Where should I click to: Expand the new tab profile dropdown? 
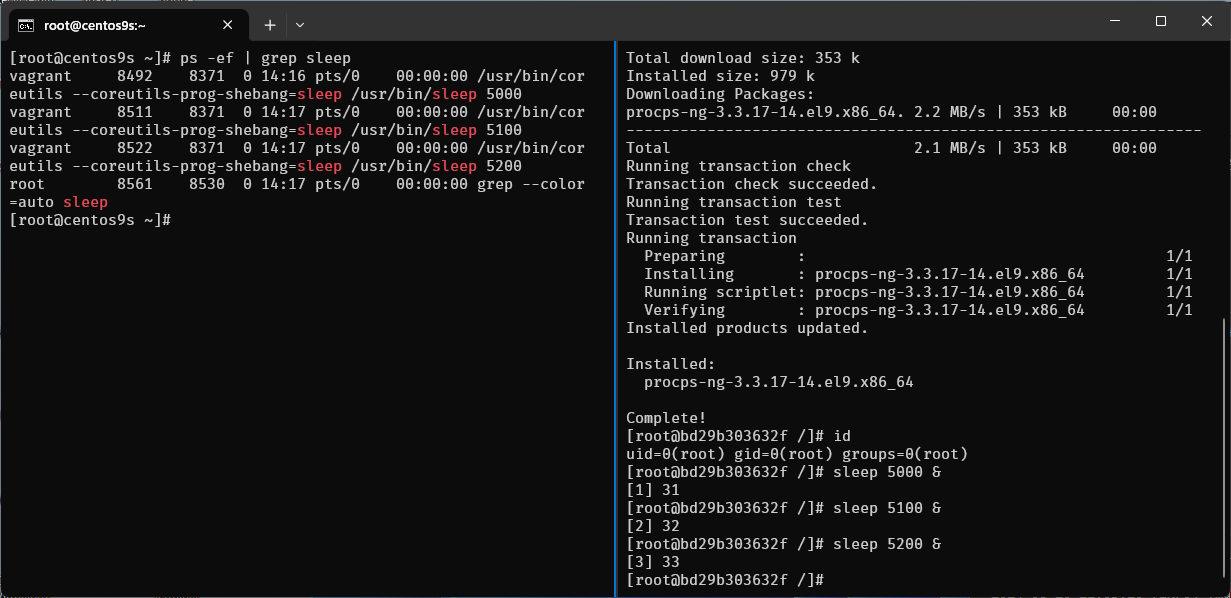coord(300,25)
